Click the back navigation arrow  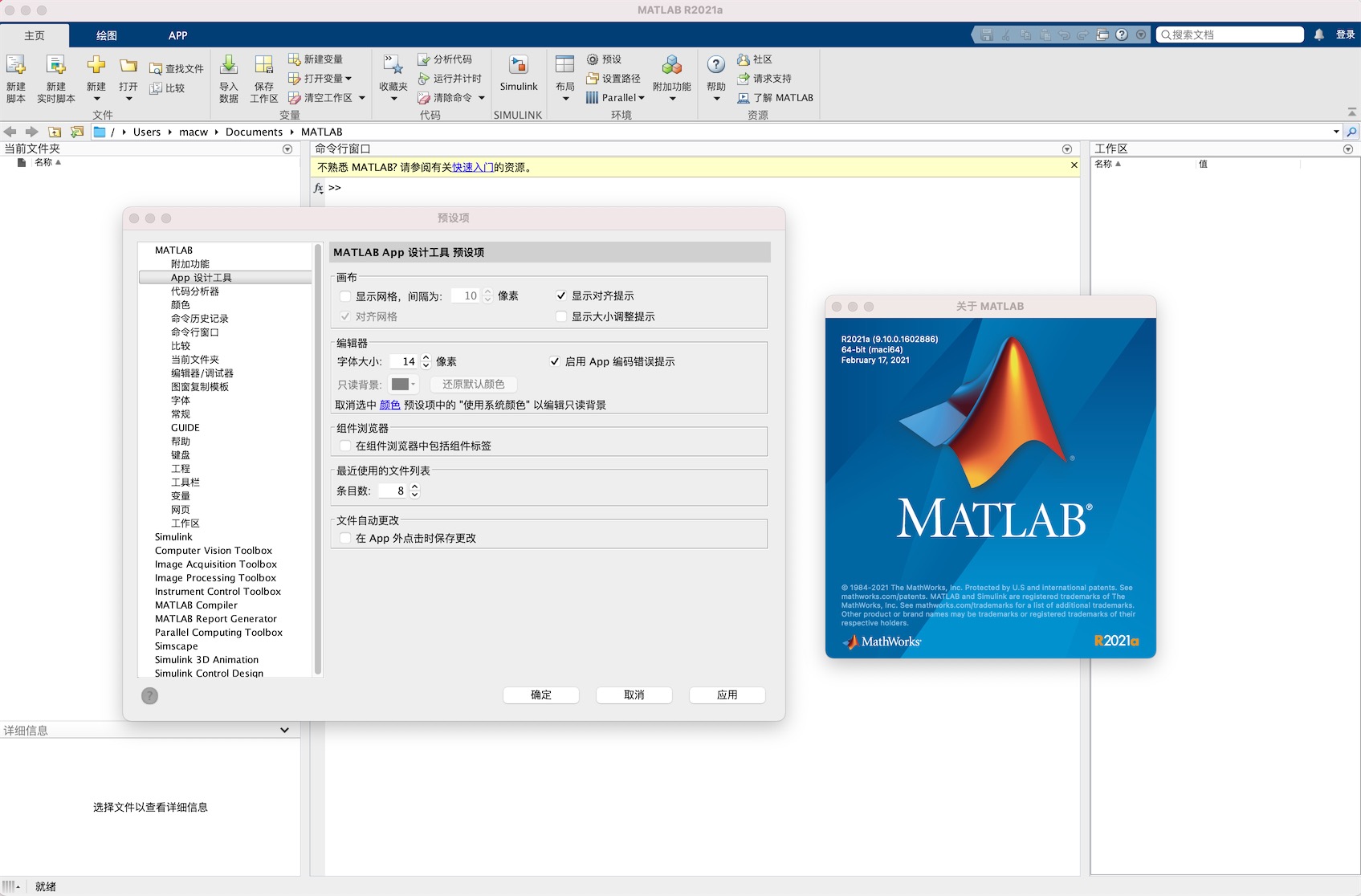(10, 132)
